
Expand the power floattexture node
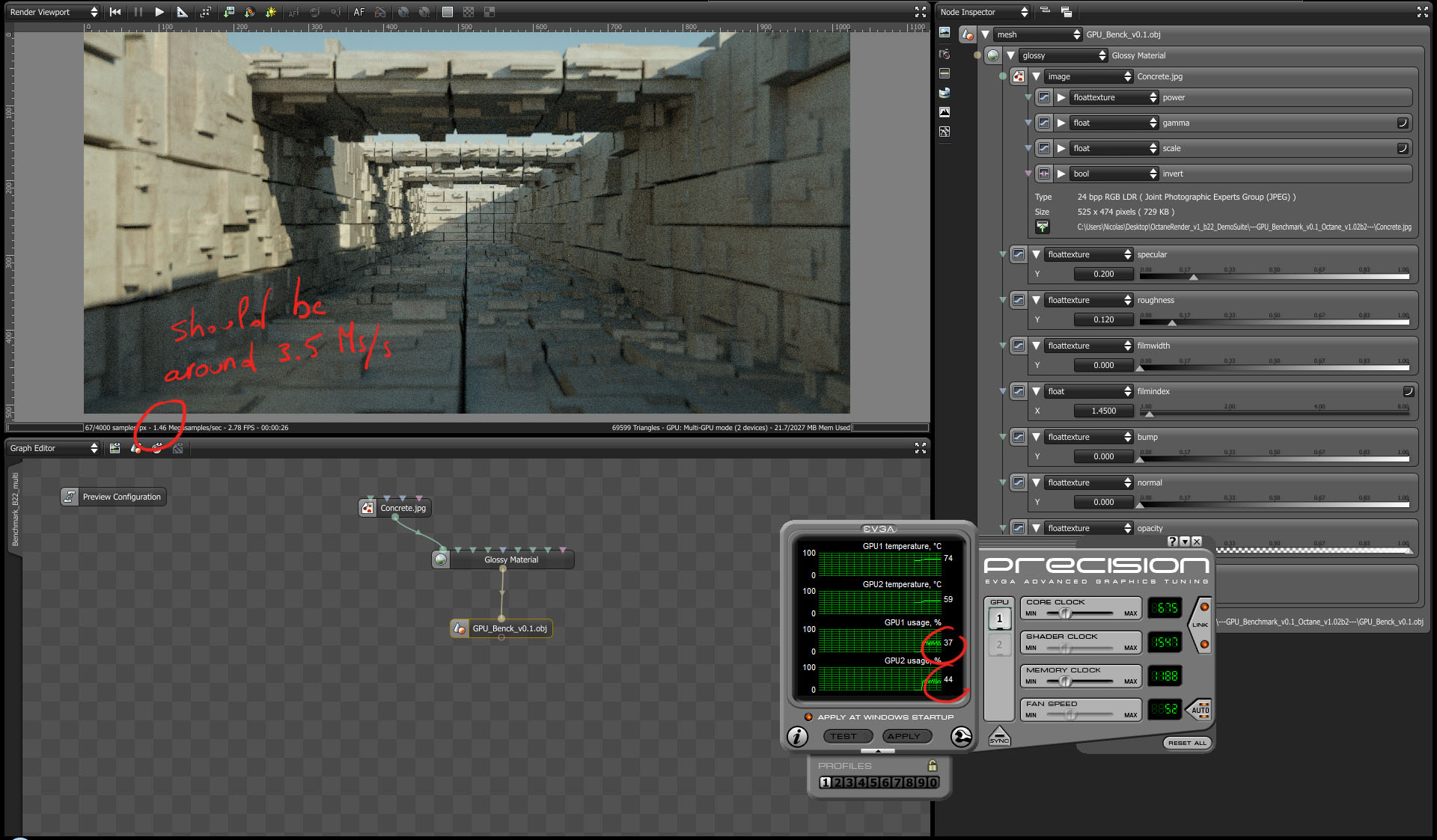[x=1061, y=97]
